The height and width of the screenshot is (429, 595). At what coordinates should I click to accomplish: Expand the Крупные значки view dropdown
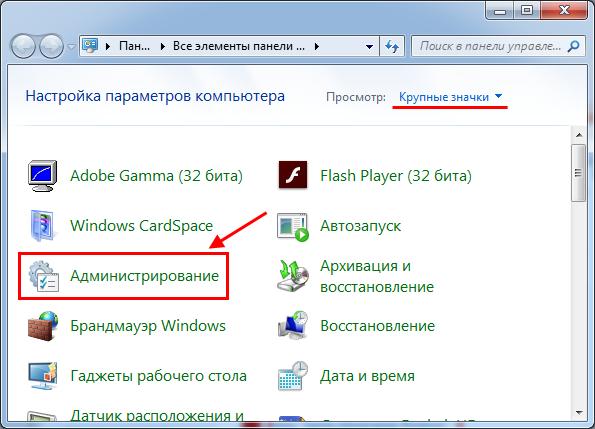click(450, 97)
